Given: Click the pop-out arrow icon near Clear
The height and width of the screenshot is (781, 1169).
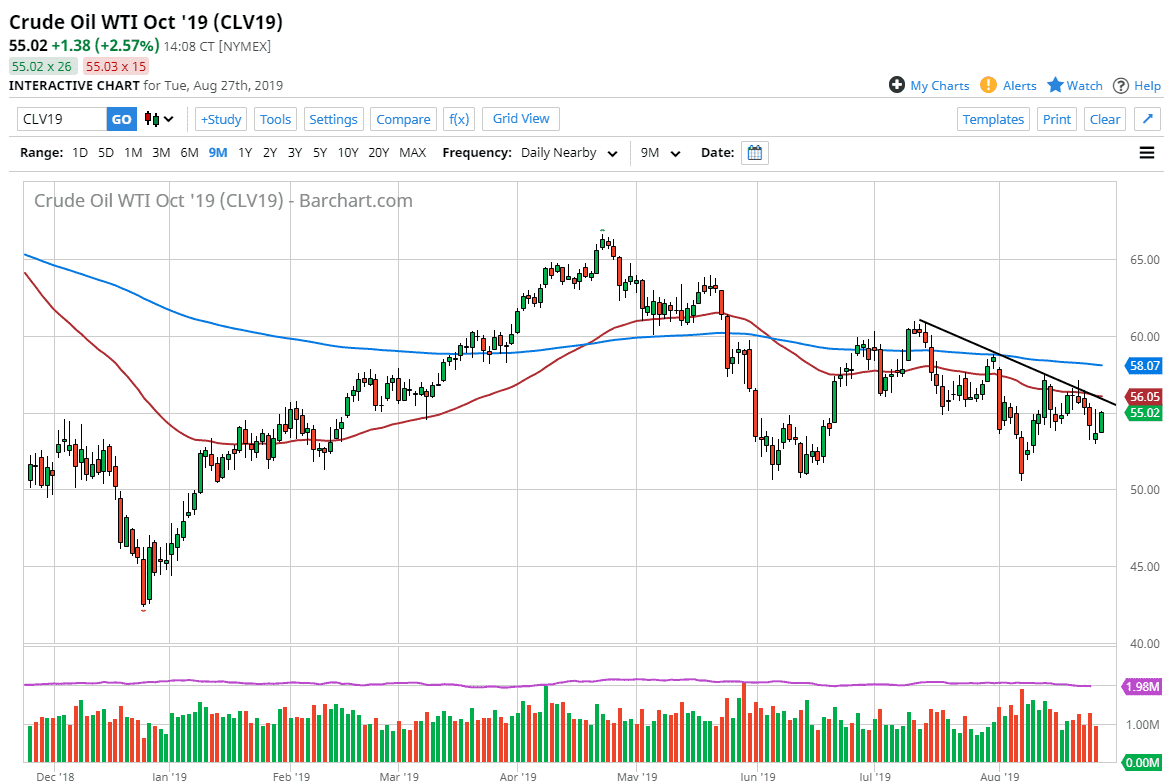Looking at the screenshot, I should pyautogui.click(x=1147, y=118).
